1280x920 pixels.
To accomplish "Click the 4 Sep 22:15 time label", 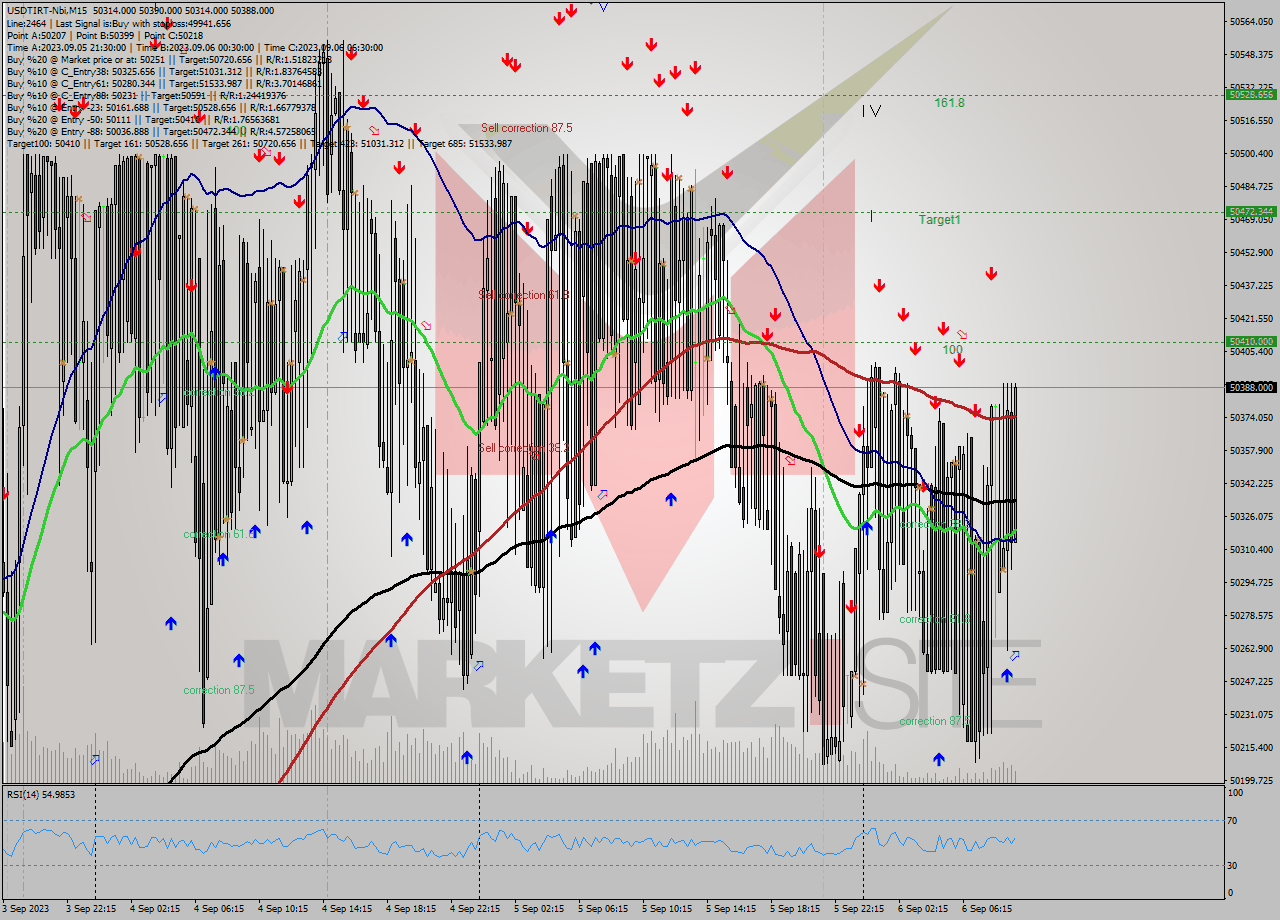I will [x=475, y=909].
